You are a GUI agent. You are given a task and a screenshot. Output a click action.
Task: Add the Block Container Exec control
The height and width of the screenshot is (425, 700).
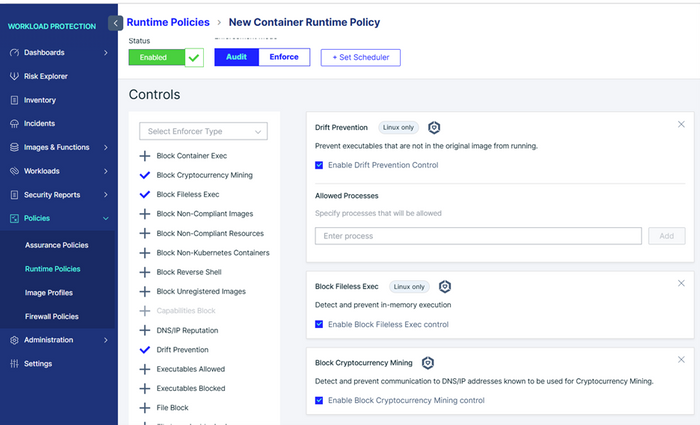click(x=145, y=156)
